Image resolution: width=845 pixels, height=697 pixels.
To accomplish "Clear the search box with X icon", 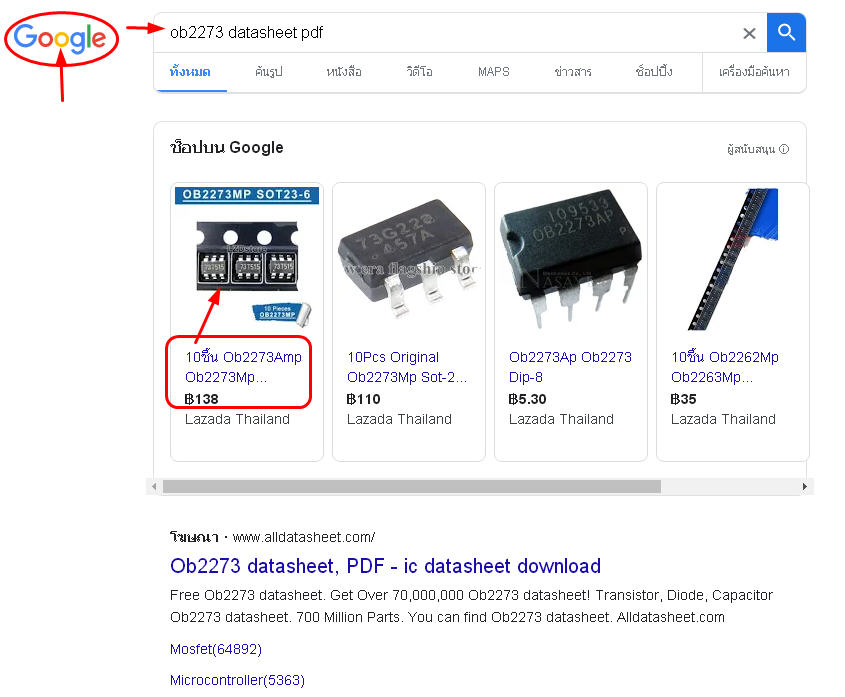I will pos(749,33).
